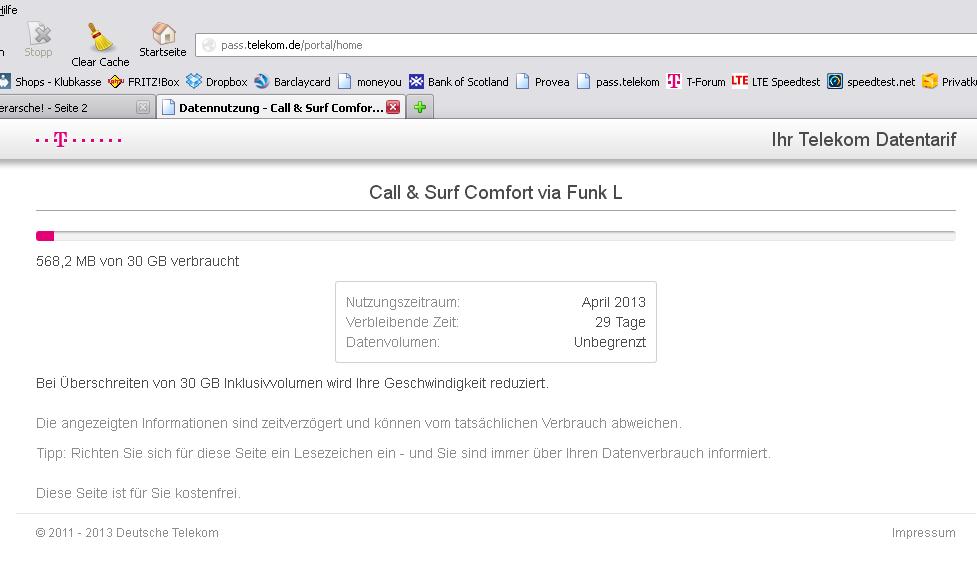Open the pass.telekom bookmark
Image resolution: width=977 pixels, height=562 pixels.
coord(618,82)
